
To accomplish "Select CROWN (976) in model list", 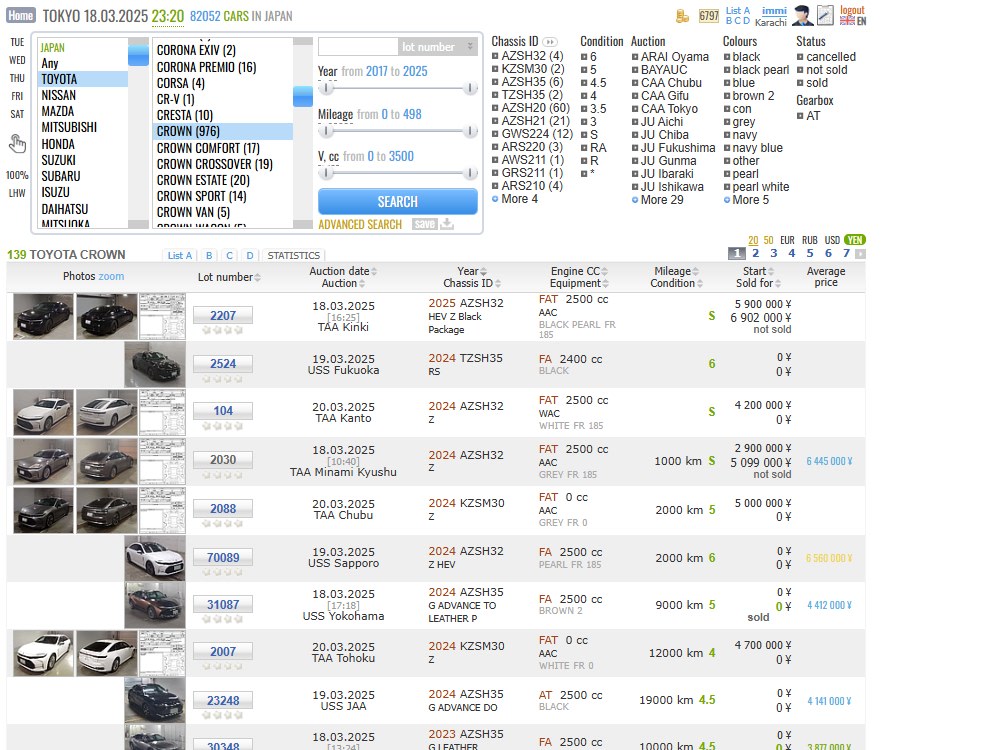I will (x=223, y=131).
